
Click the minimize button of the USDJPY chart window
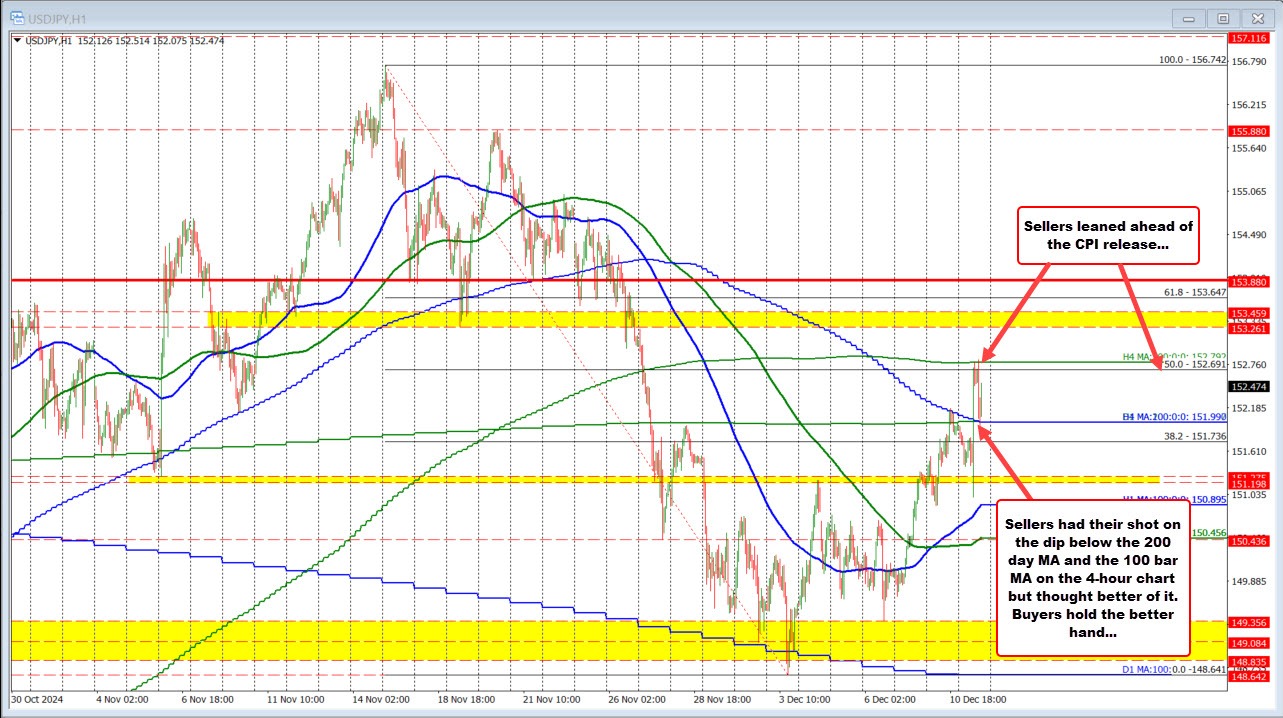1188,18
